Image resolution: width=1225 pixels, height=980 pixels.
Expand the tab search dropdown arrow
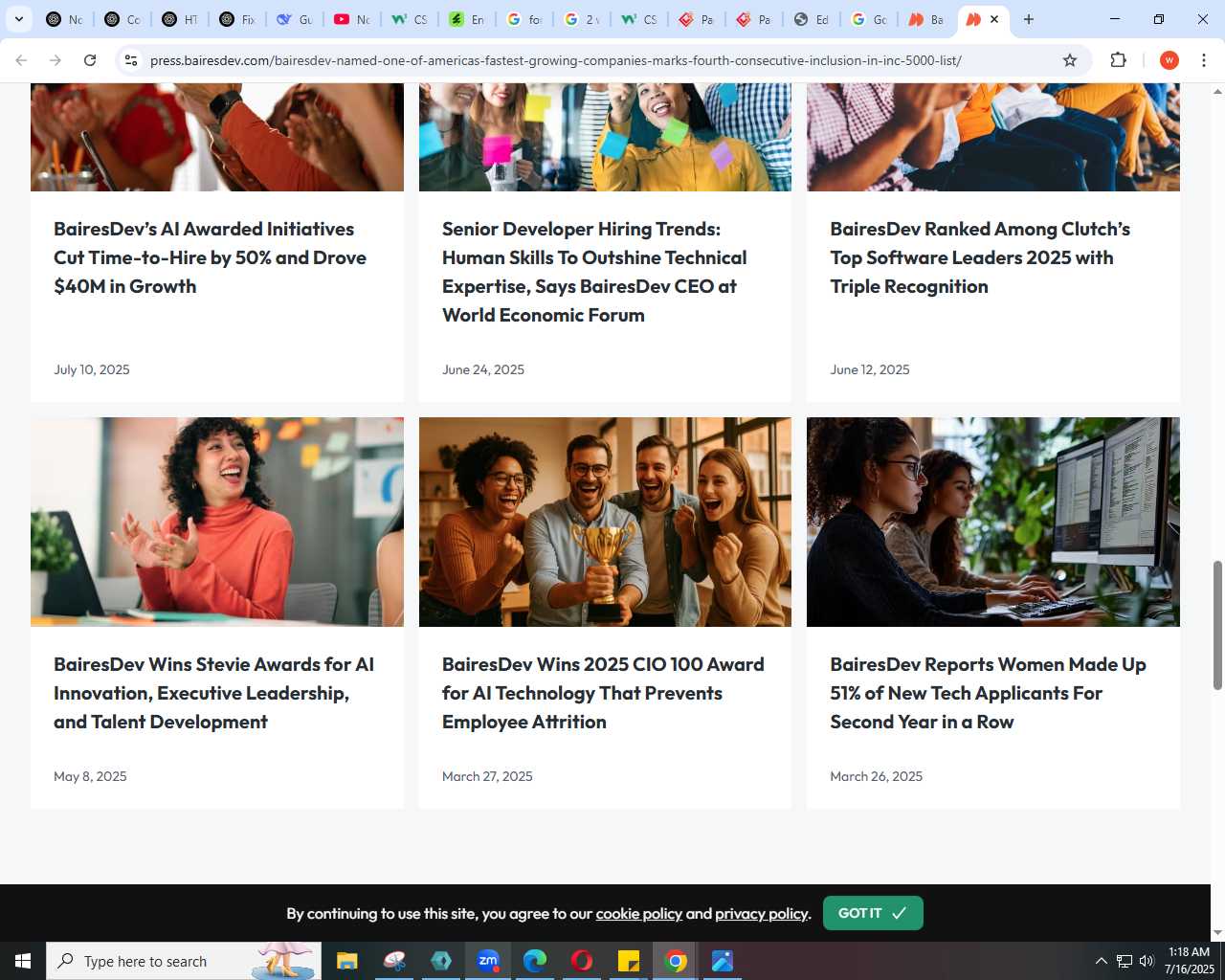(19, 19)
